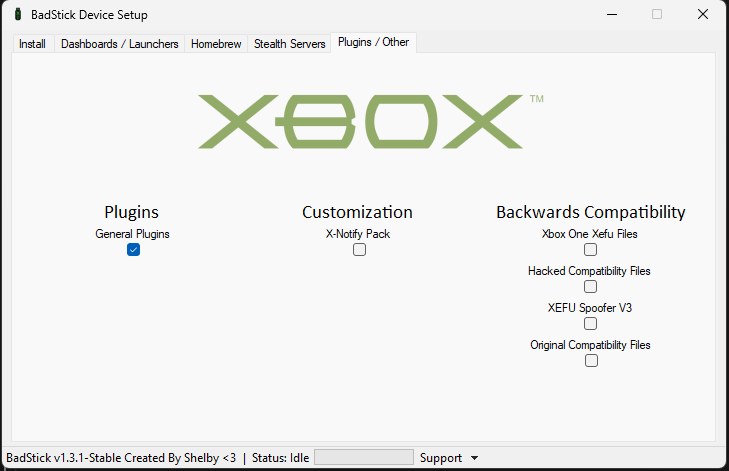The height and width of the screenshot is (471, 729).
Task: Enable the X-Notify Pack checkbox
Action: [x=359, y=250]
